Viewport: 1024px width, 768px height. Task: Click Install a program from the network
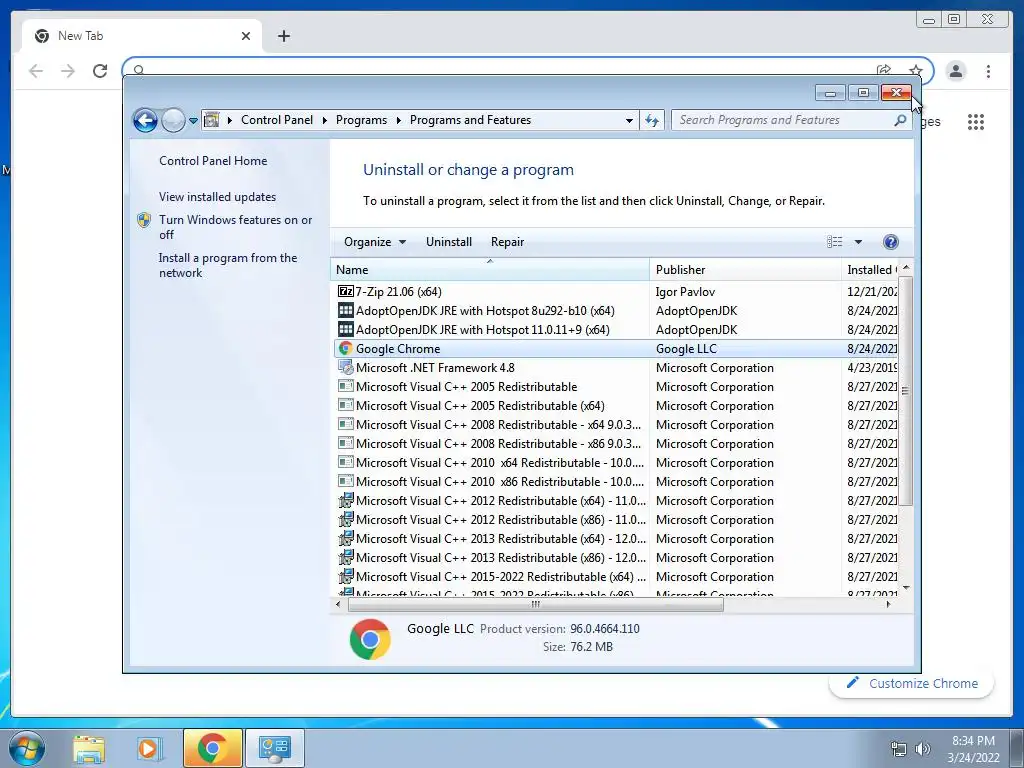(x=228, y=265)
